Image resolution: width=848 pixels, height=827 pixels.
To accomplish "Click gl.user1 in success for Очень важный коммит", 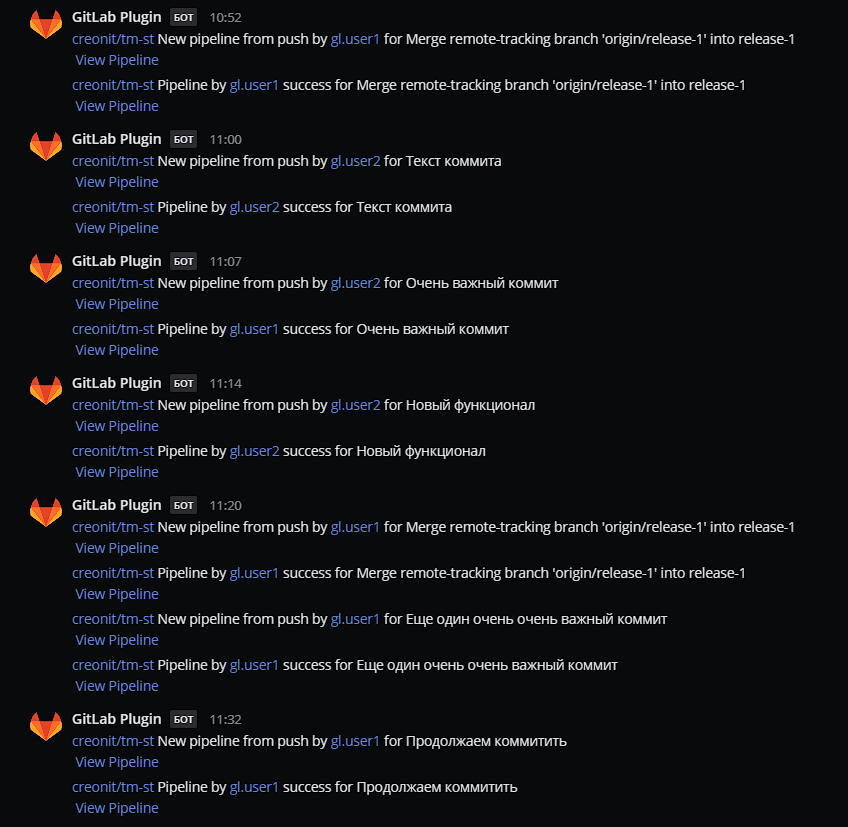I will pyautogui.click(x=254, y=329).
